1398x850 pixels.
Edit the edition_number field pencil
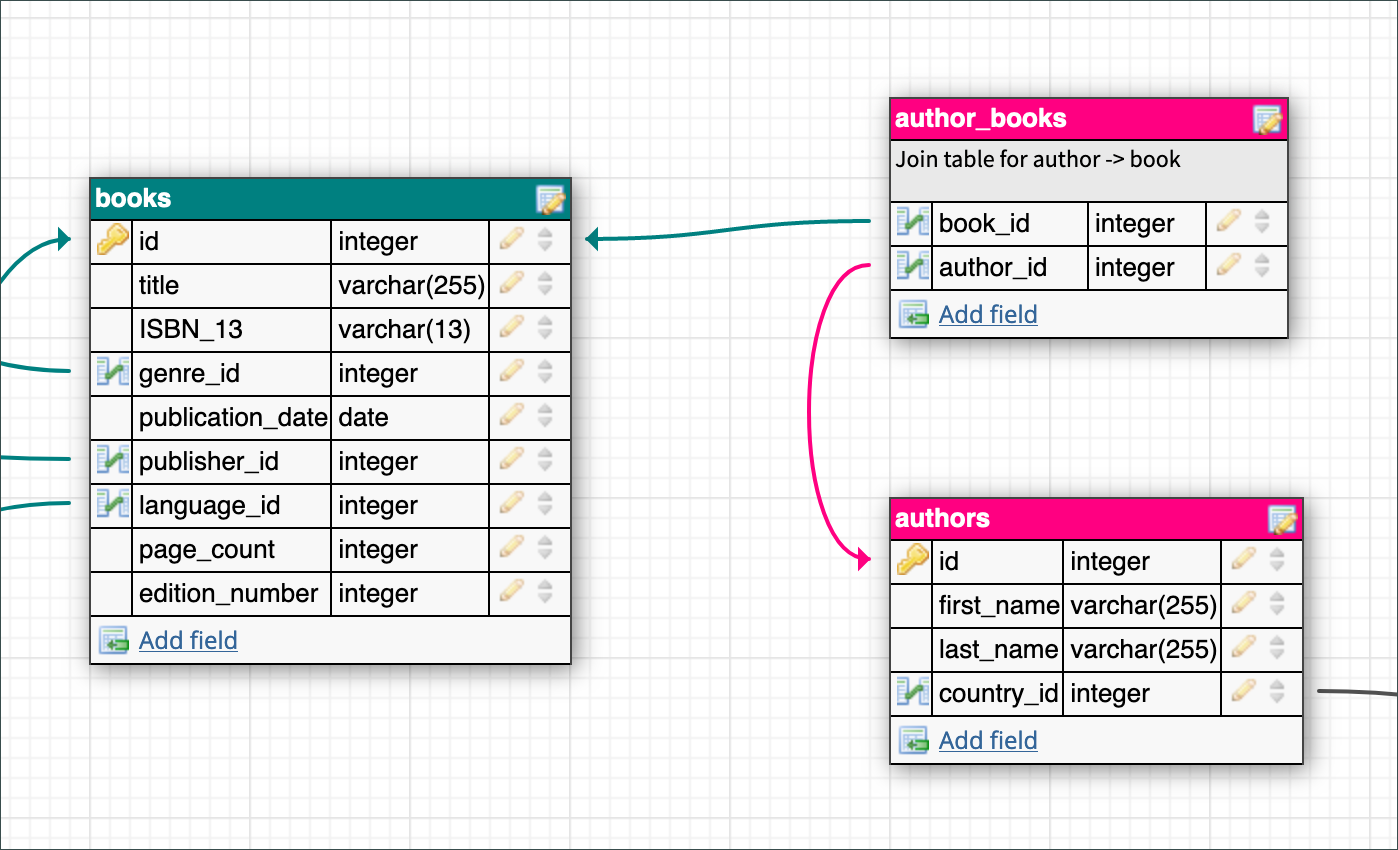point(512,591)
